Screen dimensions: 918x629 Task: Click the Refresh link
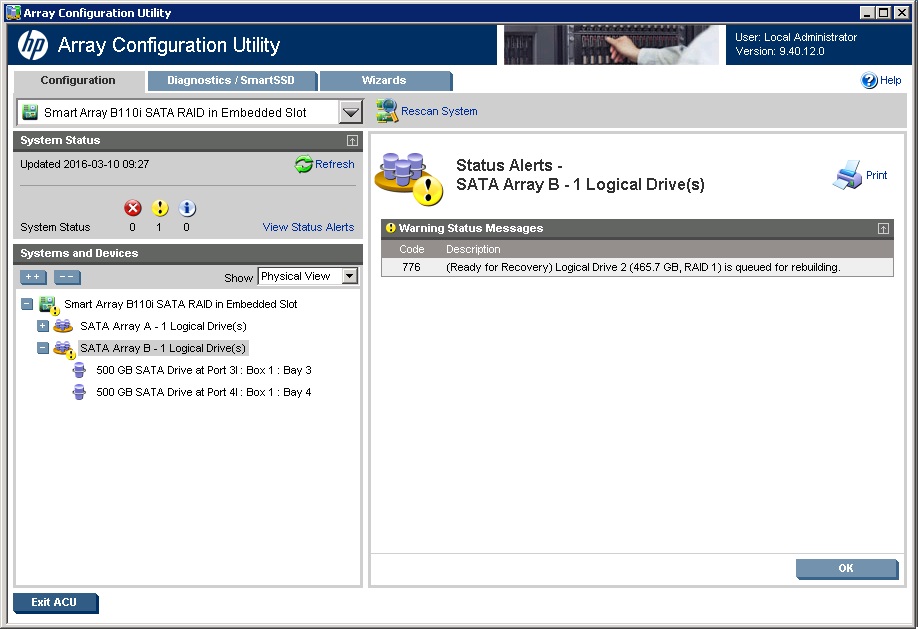(335, 165)
